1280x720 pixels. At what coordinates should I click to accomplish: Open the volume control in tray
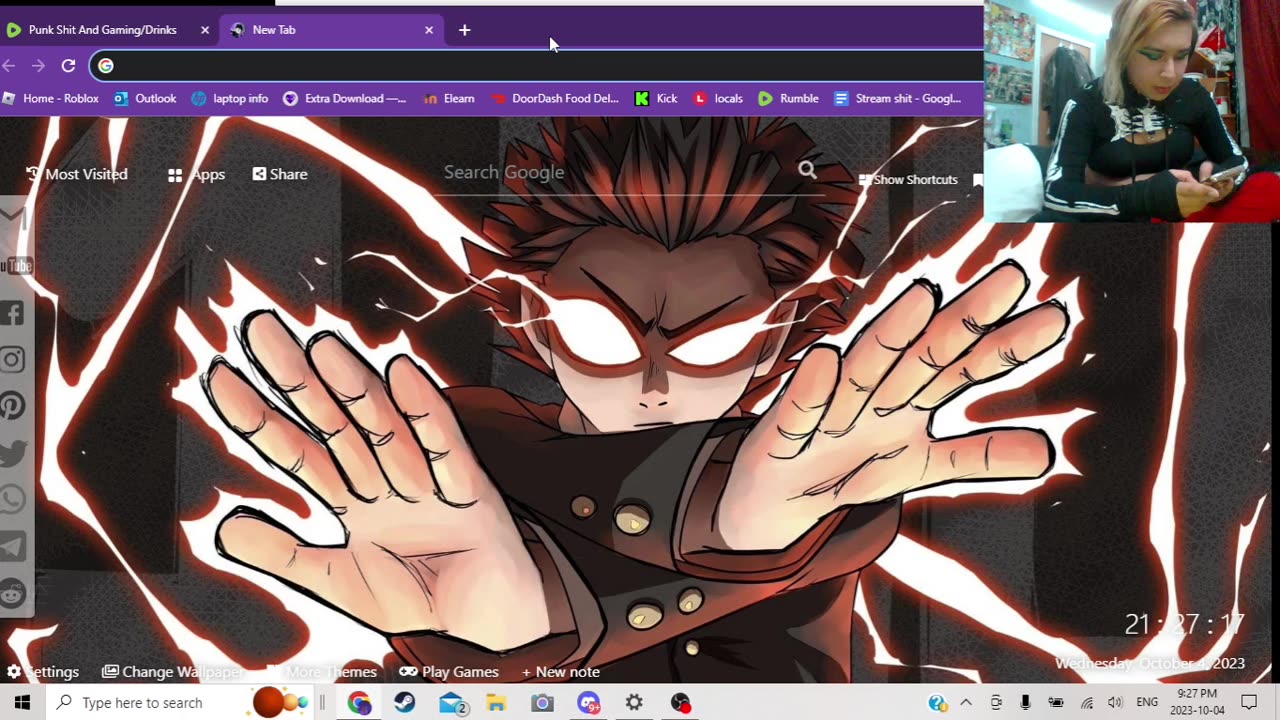pyautogui.click(x=1115, y=703)
